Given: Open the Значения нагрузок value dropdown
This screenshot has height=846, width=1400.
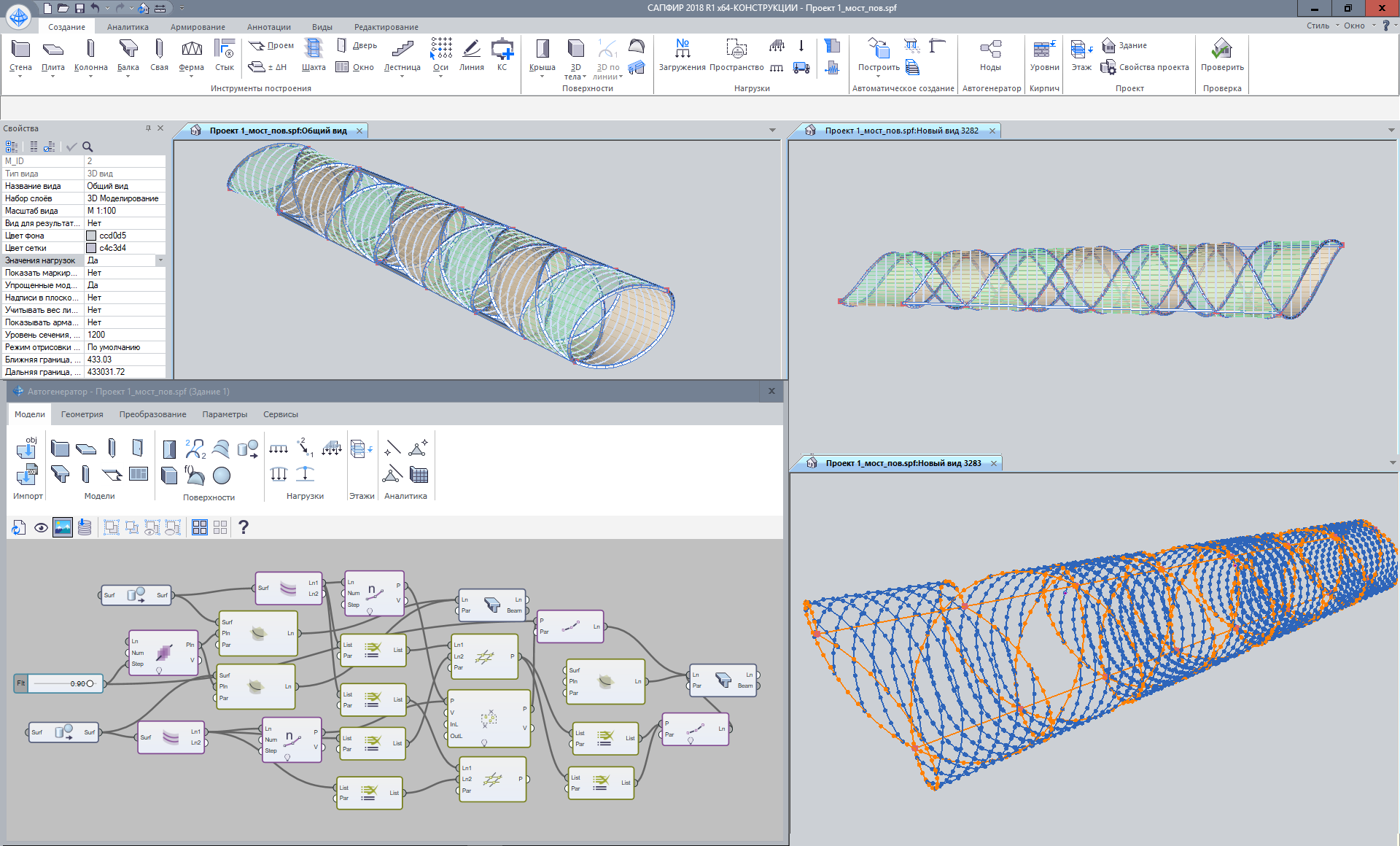Looking at the screenshot, I should tap(160, 260).
